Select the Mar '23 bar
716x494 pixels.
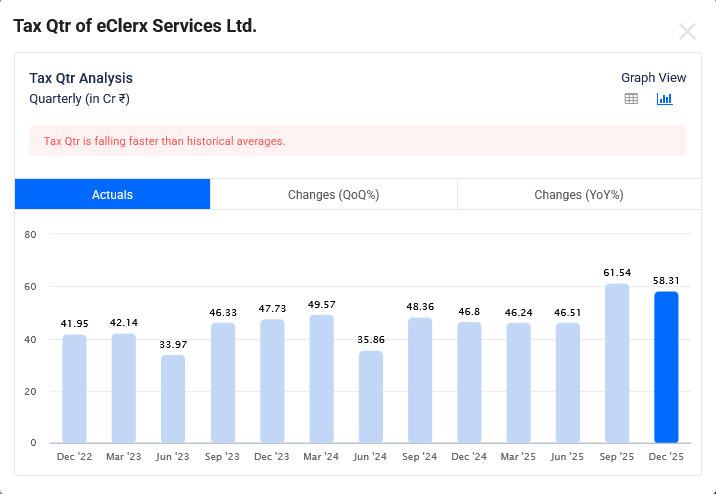[123, 388]
